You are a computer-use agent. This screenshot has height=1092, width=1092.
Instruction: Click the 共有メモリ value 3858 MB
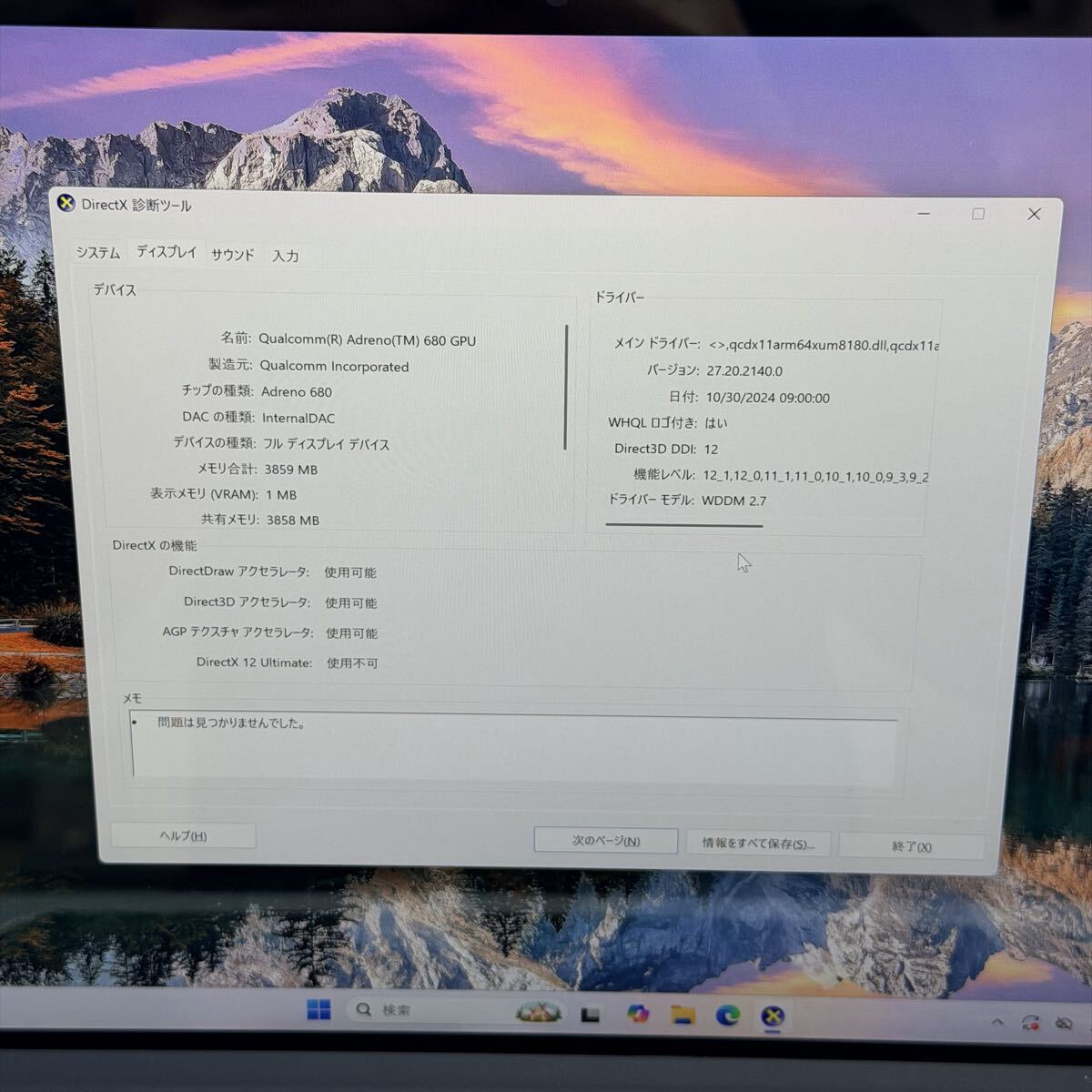click(293, 521)
